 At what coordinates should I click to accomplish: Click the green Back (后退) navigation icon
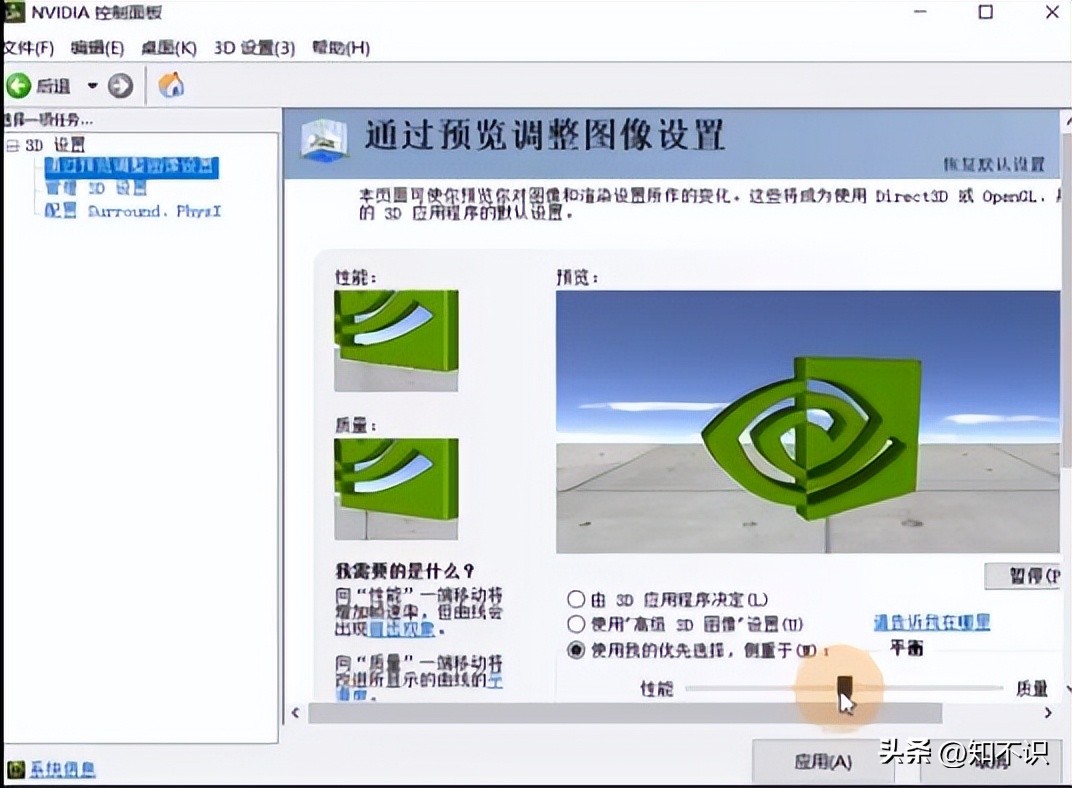coord(17,86)
